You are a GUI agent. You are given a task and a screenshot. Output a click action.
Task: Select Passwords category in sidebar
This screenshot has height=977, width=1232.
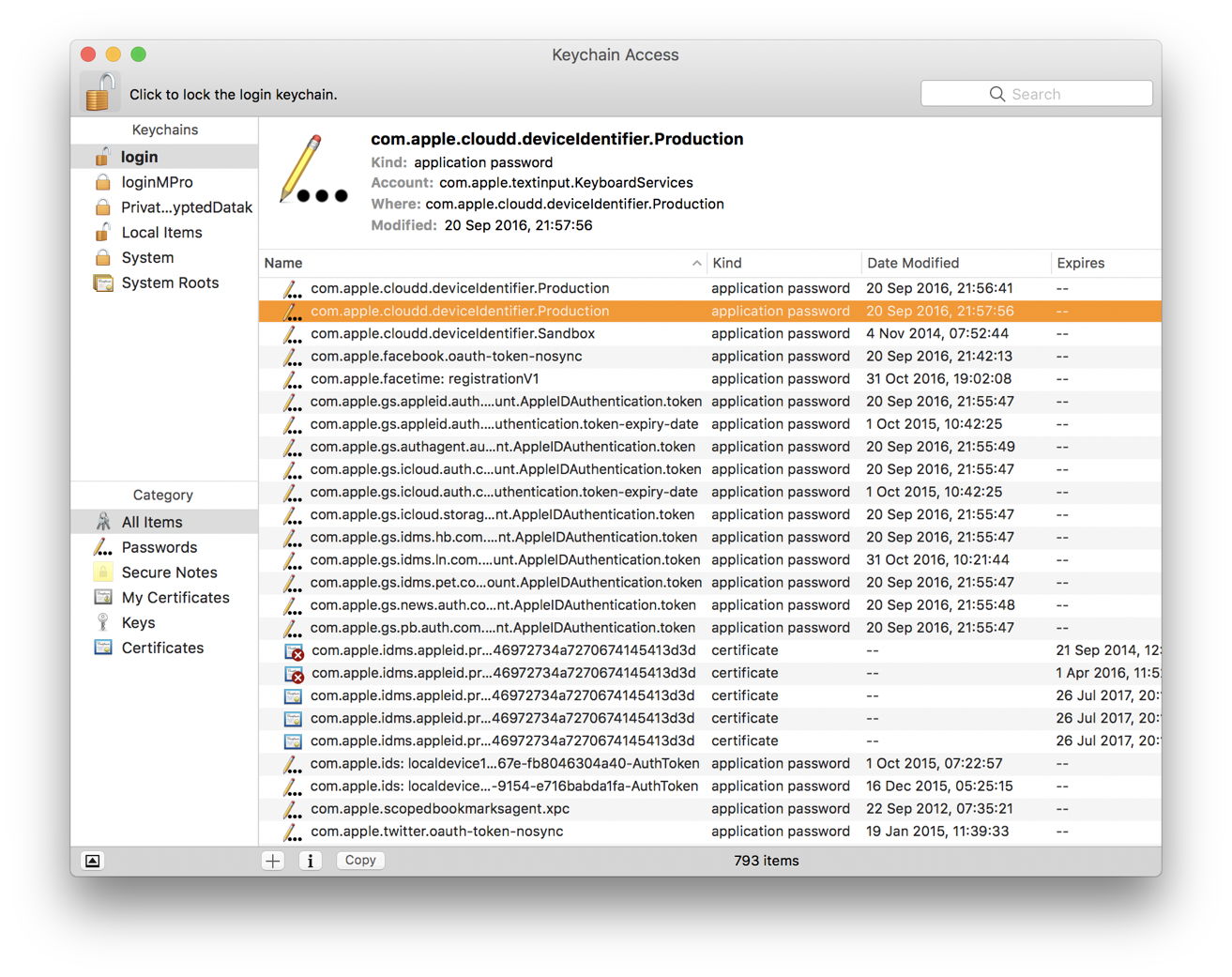[x=159, y=547]
